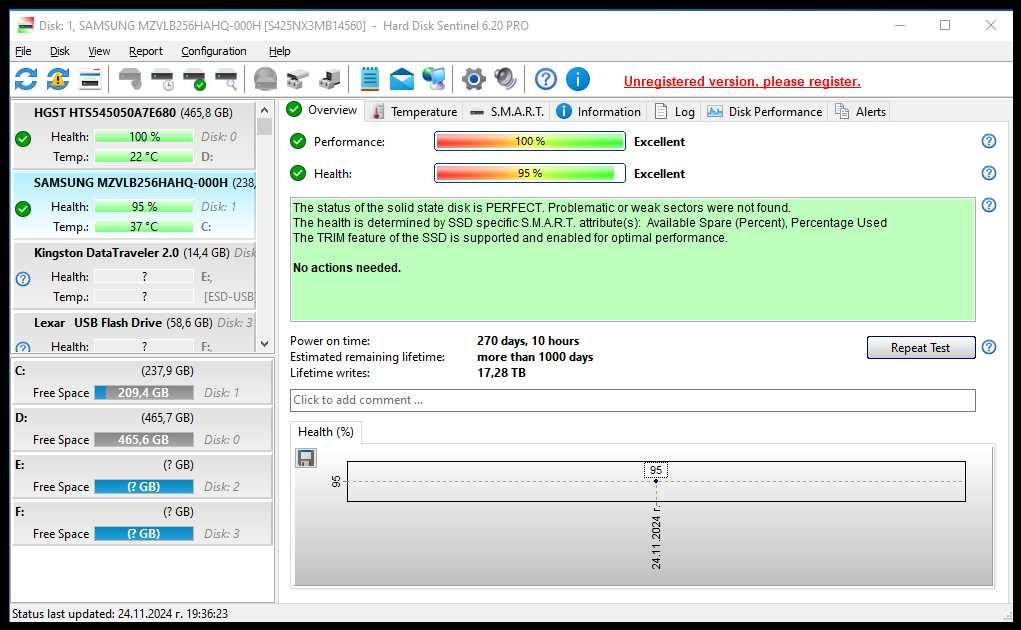Open the File menu
Screen dimensions: 1021x630
[x=23, y=51]
